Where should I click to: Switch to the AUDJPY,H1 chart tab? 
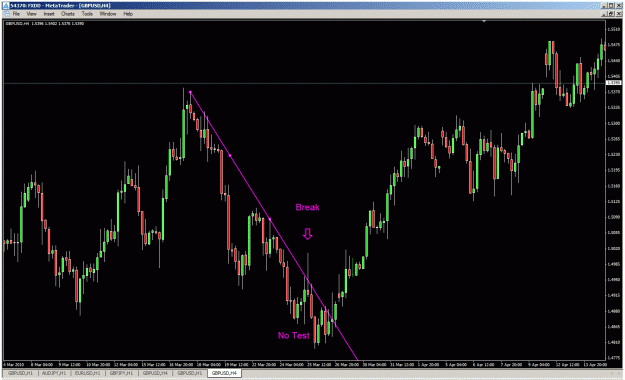pyautogui.click(x=53, y=373)
